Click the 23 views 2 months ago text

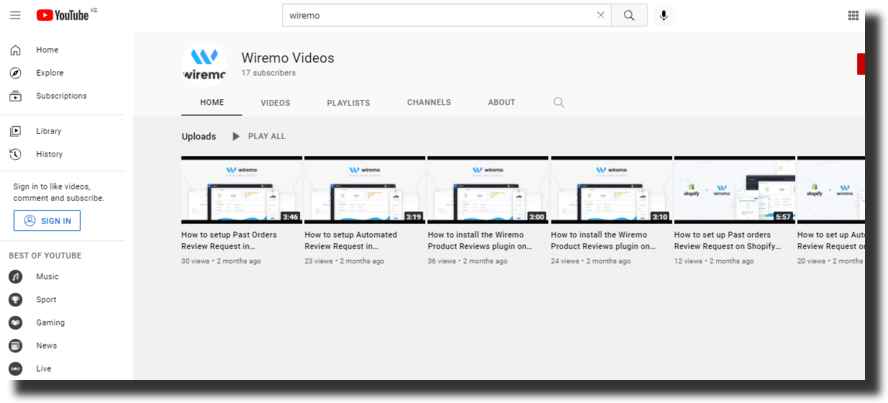[344, 261]
